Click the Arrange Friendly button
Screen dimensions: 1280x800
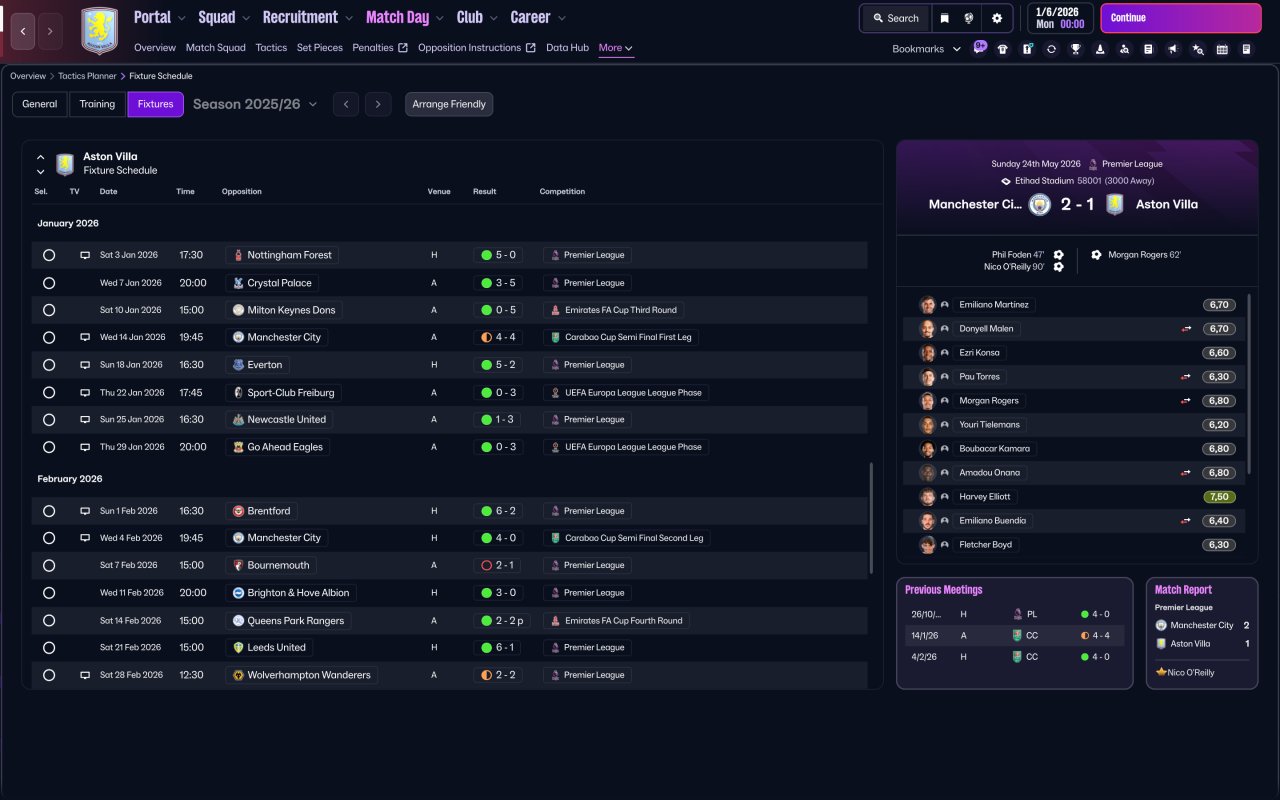449,104
